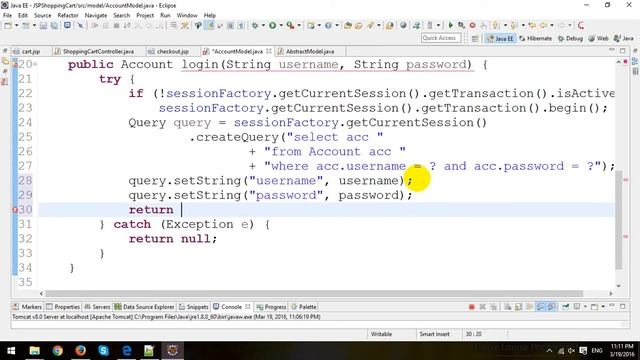Close the AccountModel.java editor tab
The image size is (640, 360).
click(269, 51)
